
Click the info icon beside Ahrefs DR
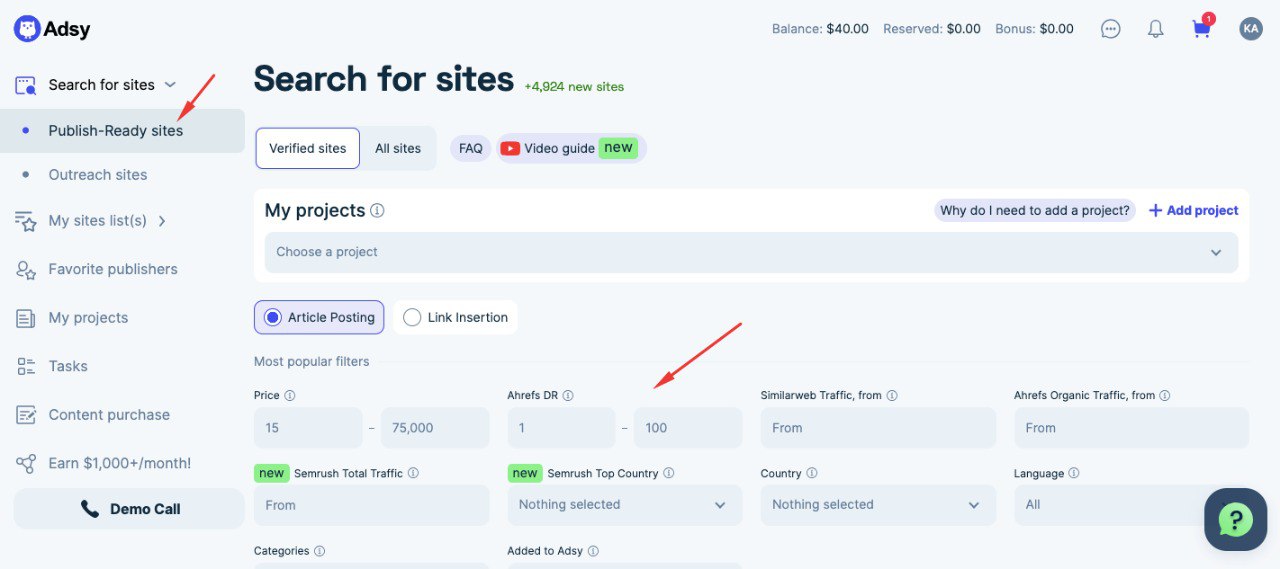pos(568,396)
